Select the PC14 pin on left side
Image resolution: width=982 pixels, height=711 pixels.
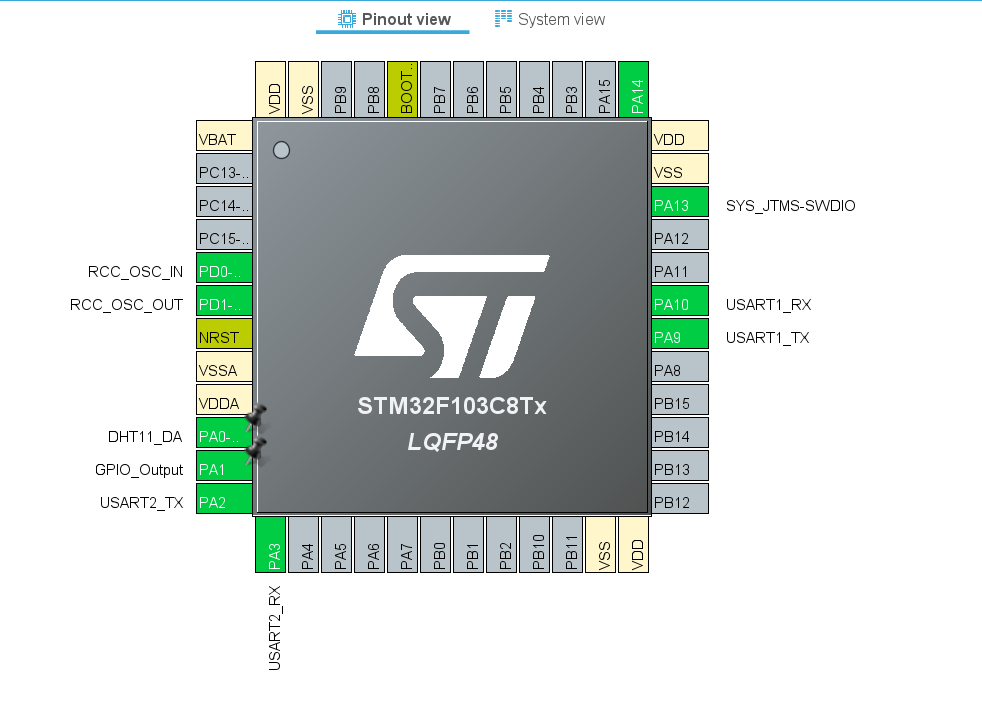point(224,202)
